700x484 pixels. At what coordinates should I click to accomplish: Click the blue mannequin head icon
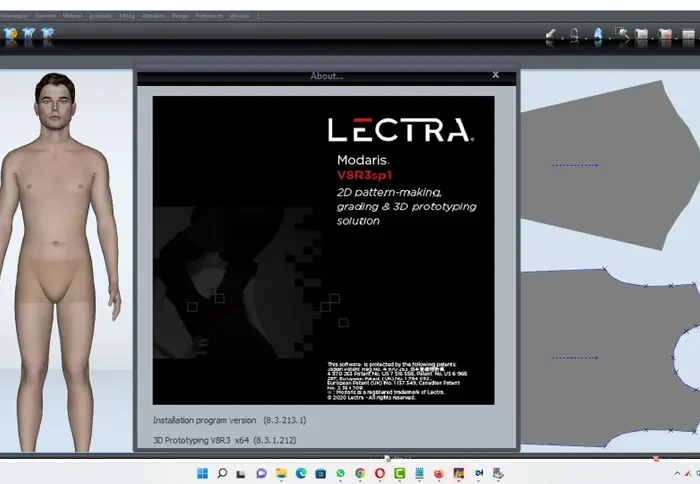598,35
